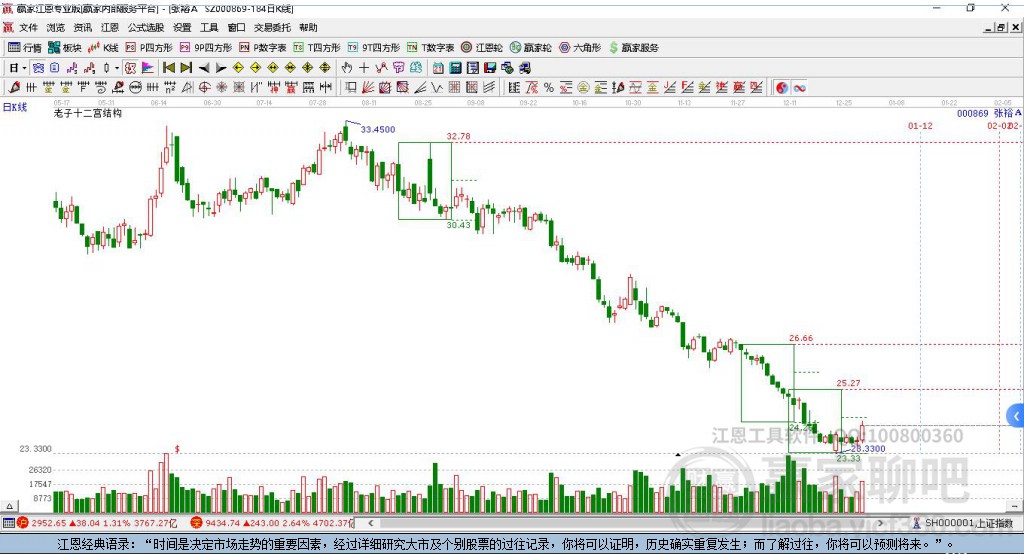Click the 32.78 resistance level label

(458, 136)
